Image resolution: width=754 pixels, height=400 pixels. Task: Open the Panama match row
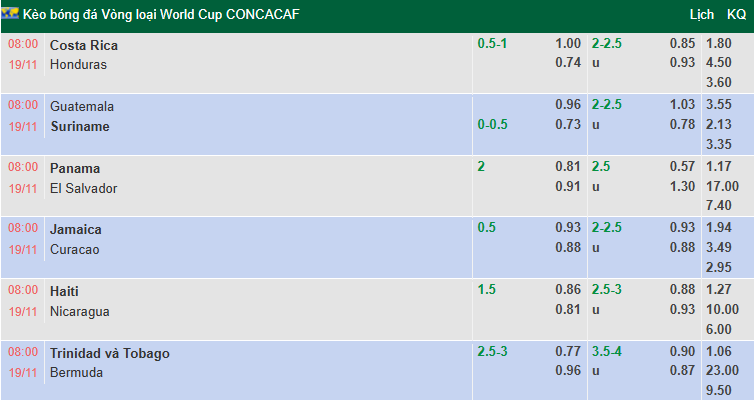(75, 168)
